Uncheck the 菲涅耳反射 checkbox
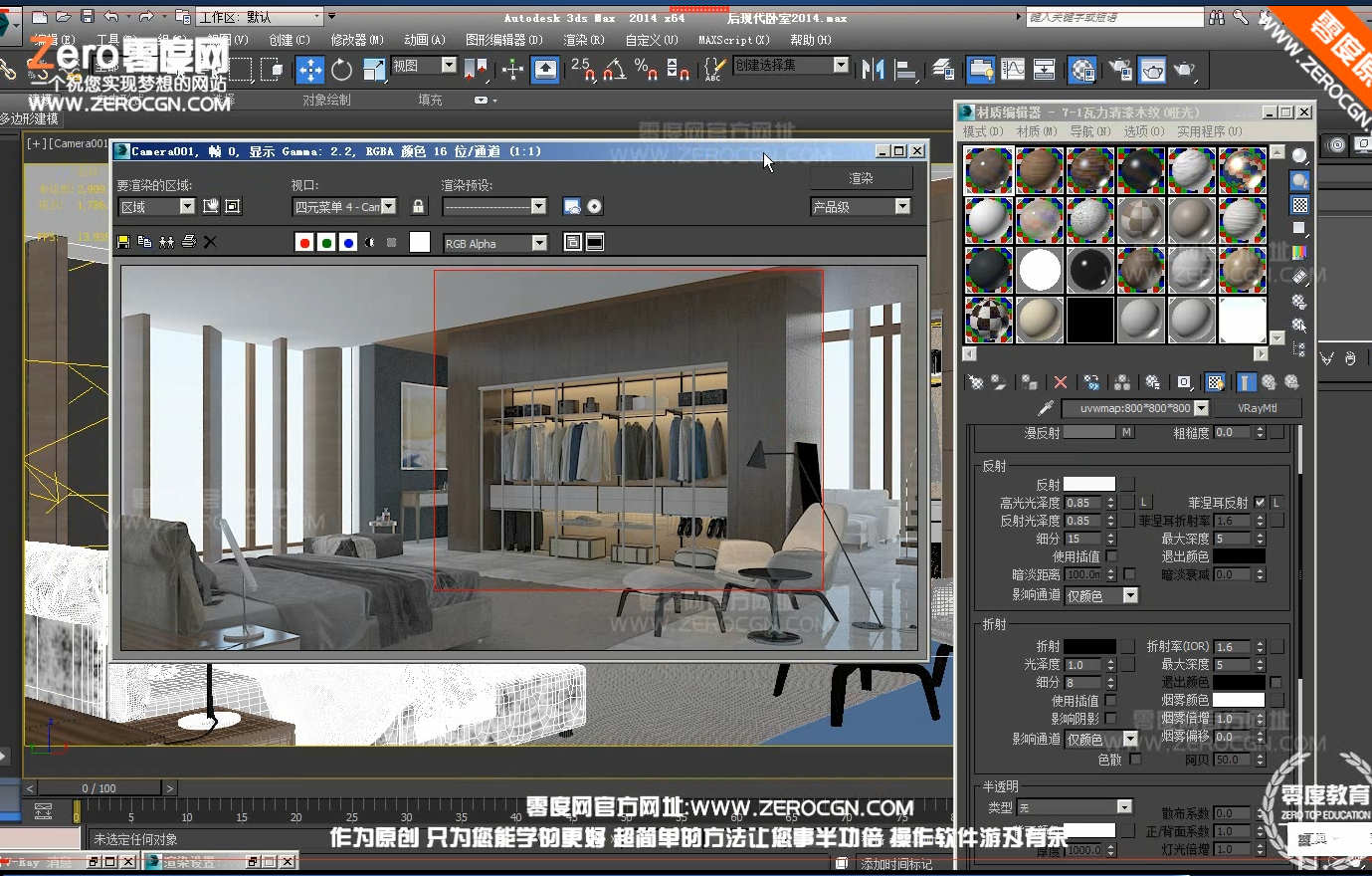The image size is (1372, 876). tap(1260, 503)
